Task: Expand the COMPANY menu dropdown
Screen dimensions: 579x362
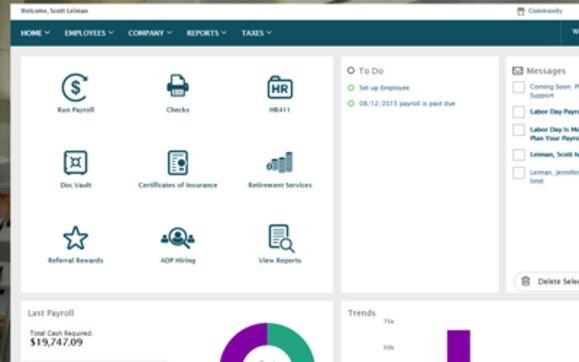Action: tap(150, 33)
